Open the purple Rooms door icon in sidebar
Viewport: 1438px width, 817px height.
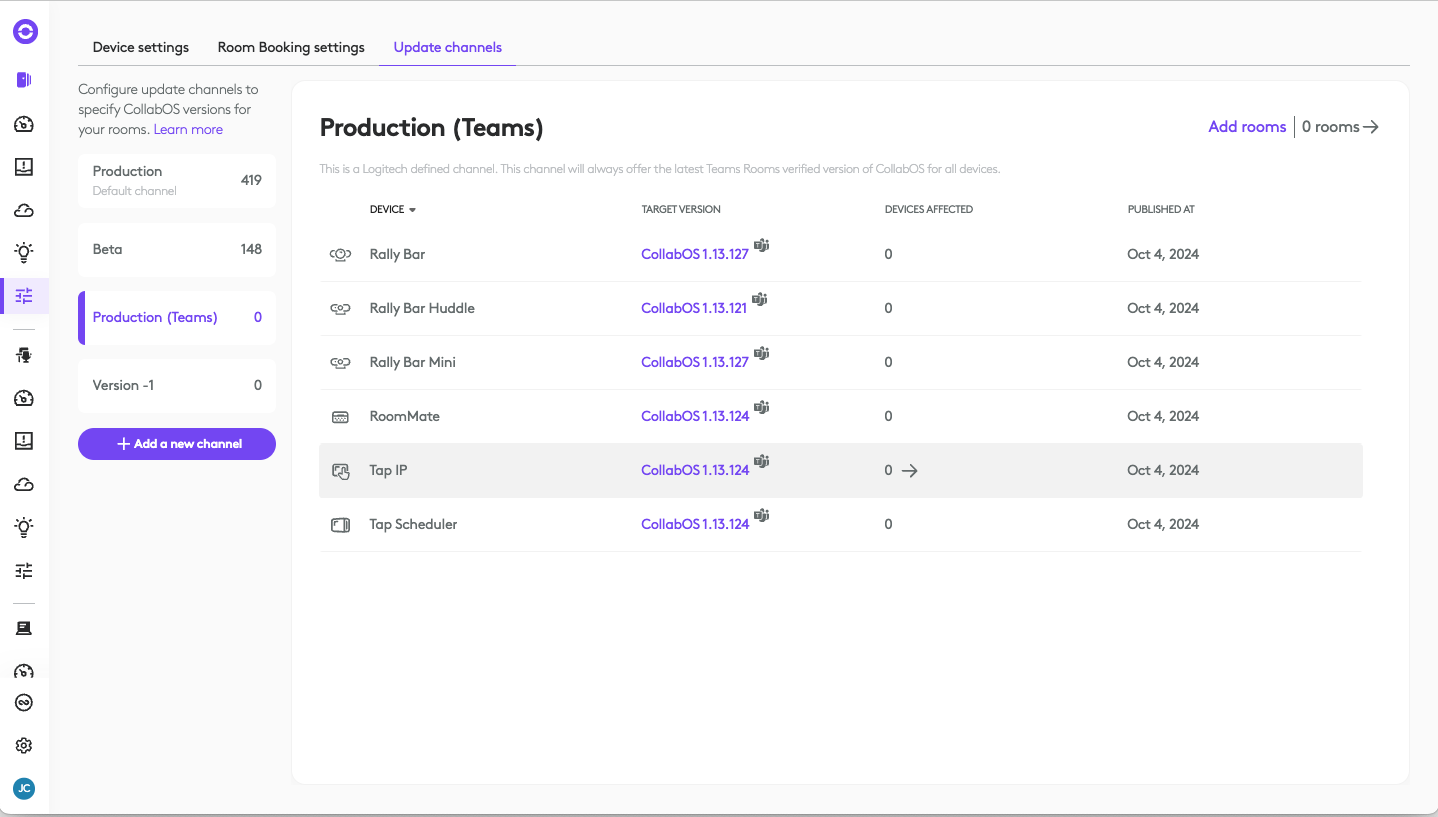[x=24, y=80]
